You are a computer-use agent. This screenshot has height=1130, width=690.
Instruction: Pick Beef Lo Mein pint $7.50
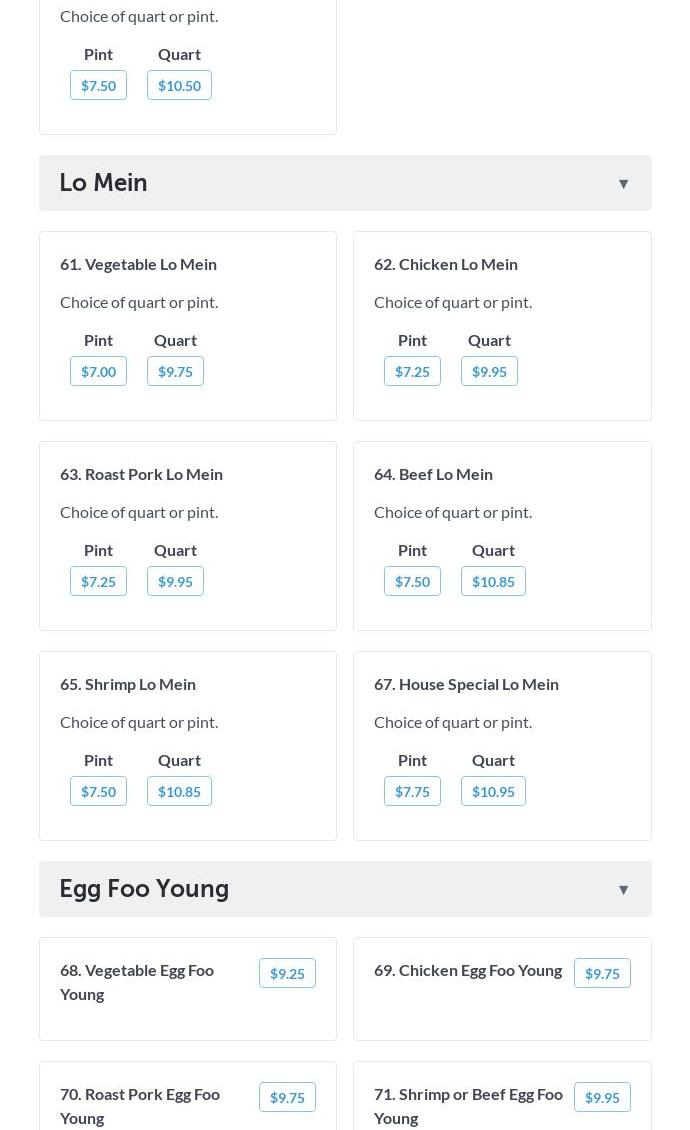click(x=412, y=581)
